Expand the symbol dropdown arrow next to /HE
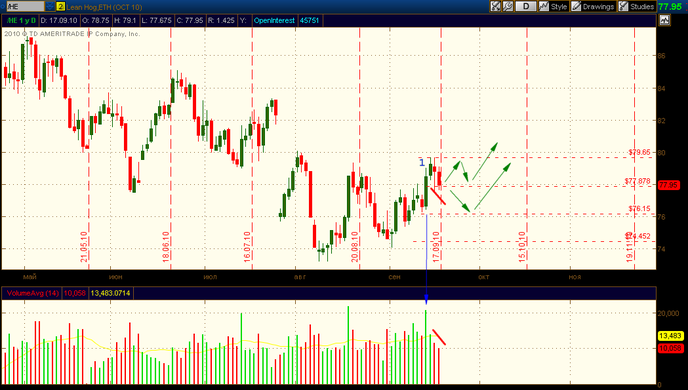The width and height of the screenshot is (688, 390). tap(50, 7)
